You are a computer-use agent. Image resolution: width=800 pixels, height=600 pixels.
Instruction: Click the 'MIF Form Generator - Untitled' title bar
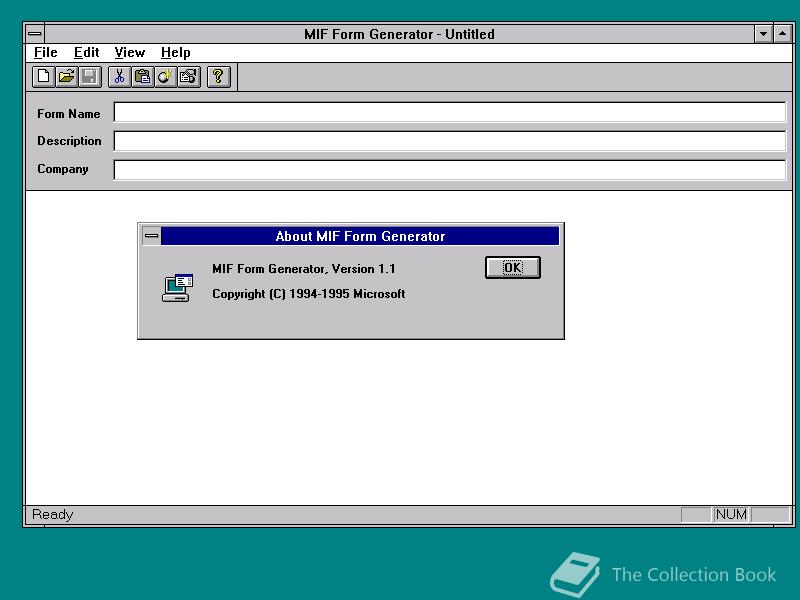(x=399, y=34)
